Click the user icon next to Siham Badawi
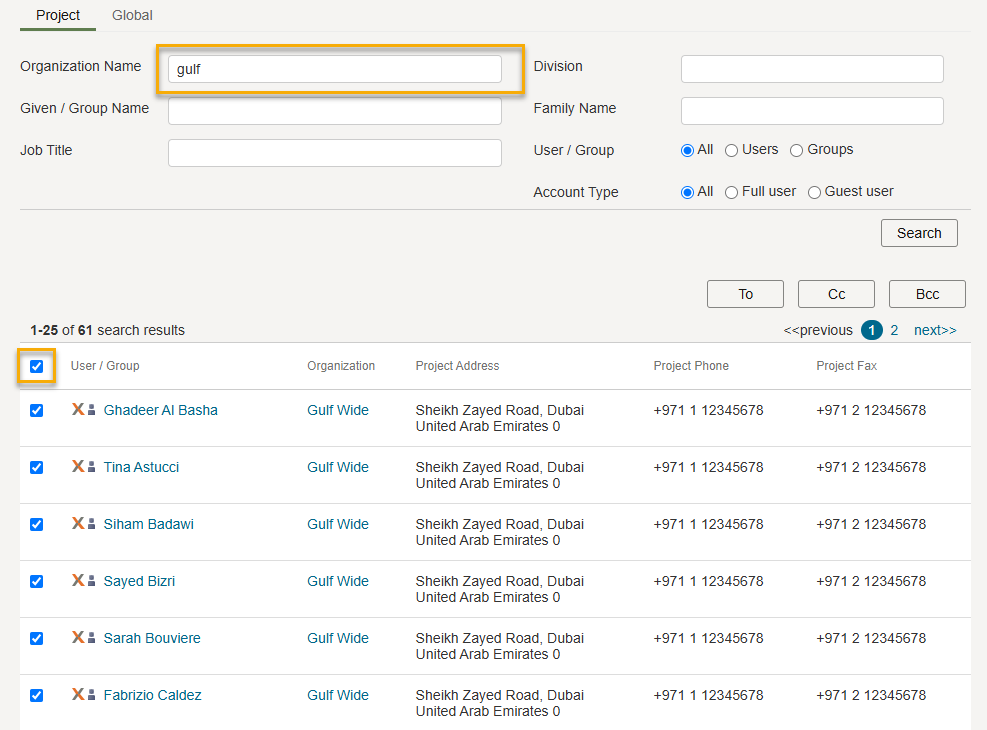 [x=91, y=524]
